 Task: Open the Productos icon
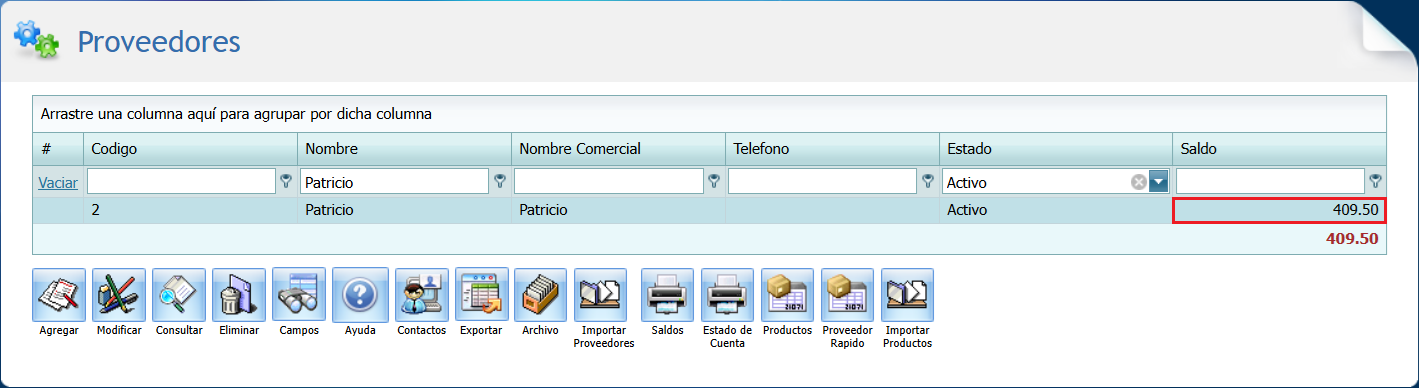[788, 295]
